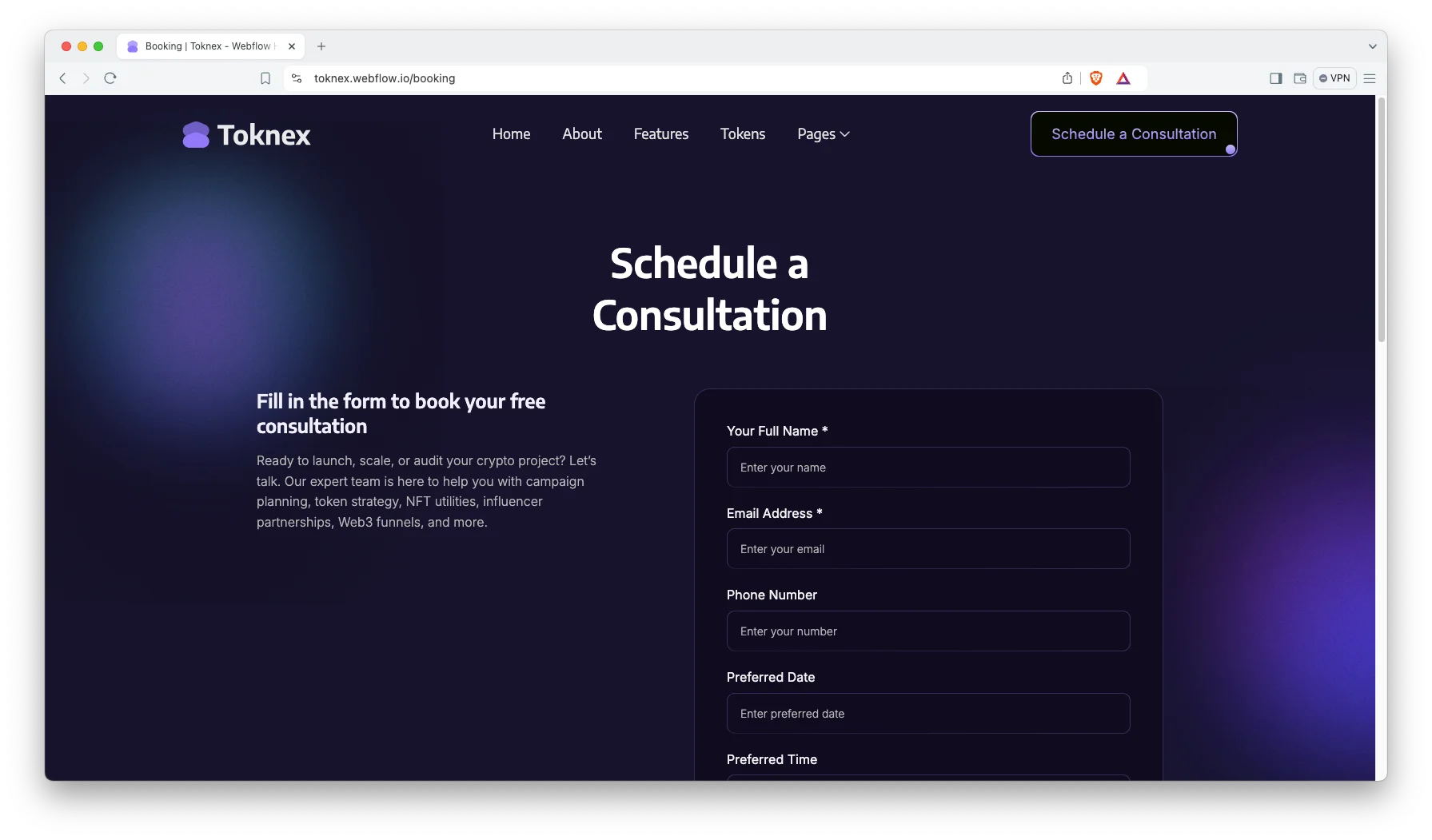Screen dimensions: 1432x840
Task: Open the tab list chevron
Action: click(1372, 46)
